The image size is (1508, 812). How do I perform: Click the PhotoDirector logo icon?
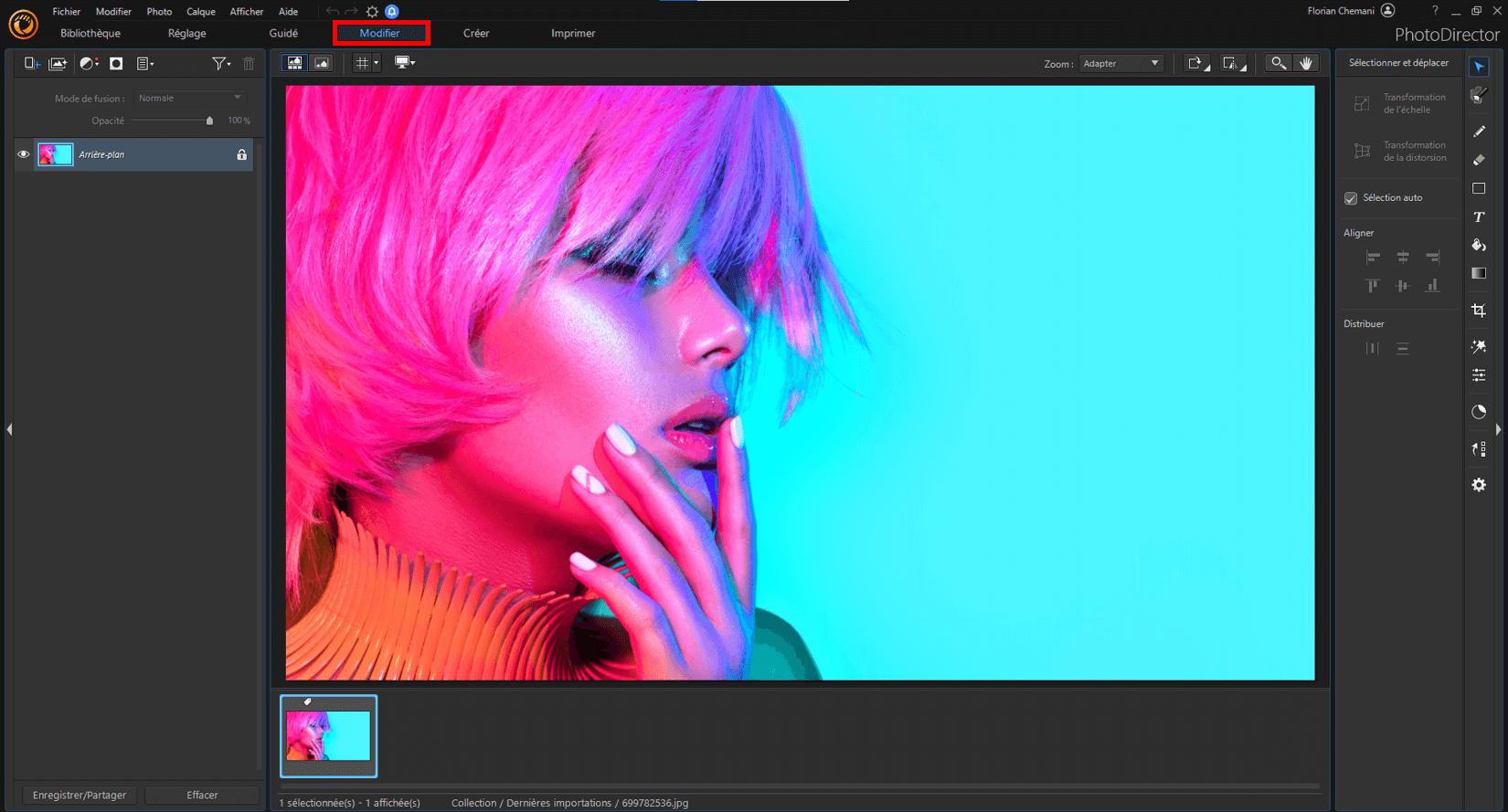23,25
